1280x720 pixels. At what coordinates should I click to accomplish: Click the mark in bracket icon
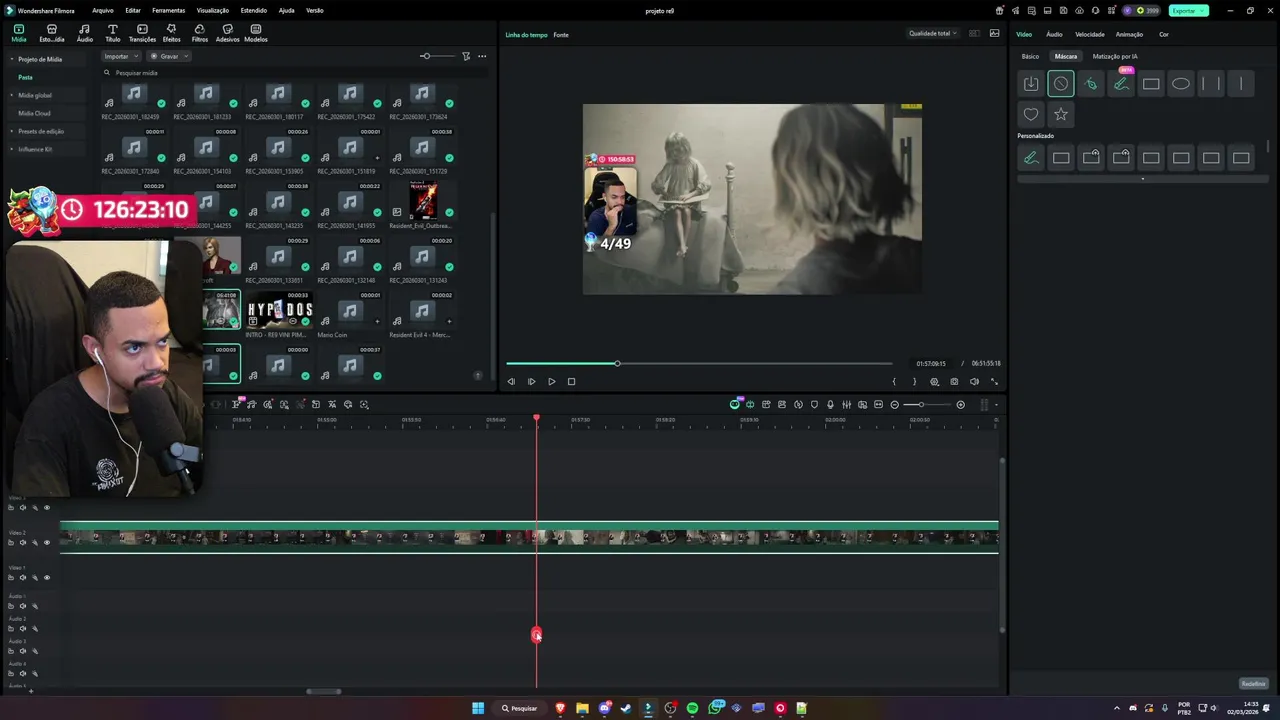tap(894, 382)
